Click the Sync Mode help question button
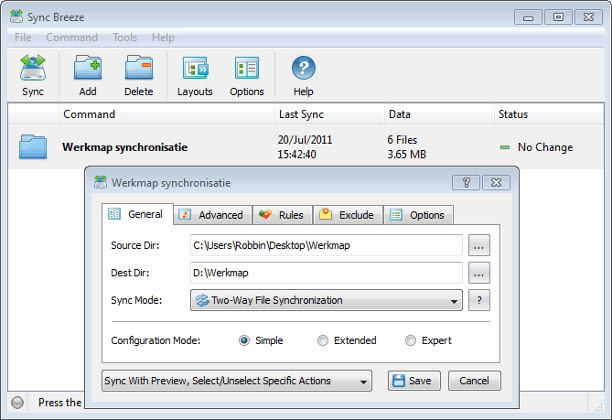This screenshot has width=612, height=420. tap(479, 300)
